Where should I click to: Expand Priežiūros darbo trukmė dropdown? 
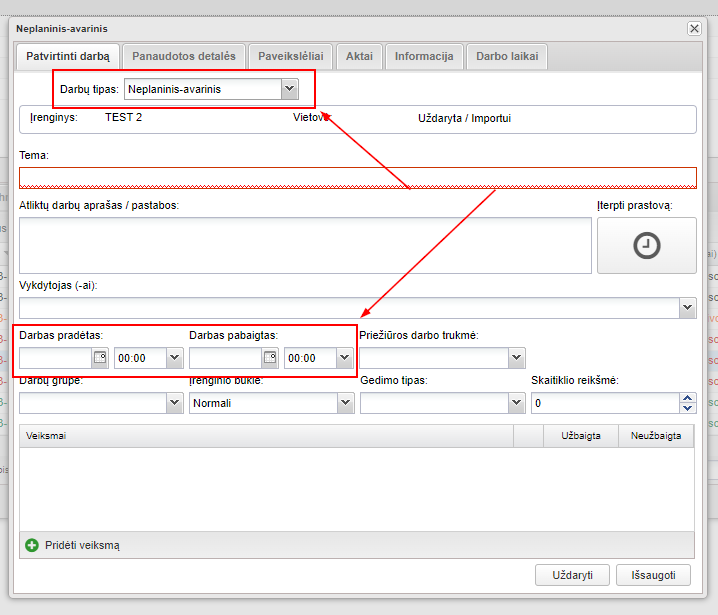point(516,357)
